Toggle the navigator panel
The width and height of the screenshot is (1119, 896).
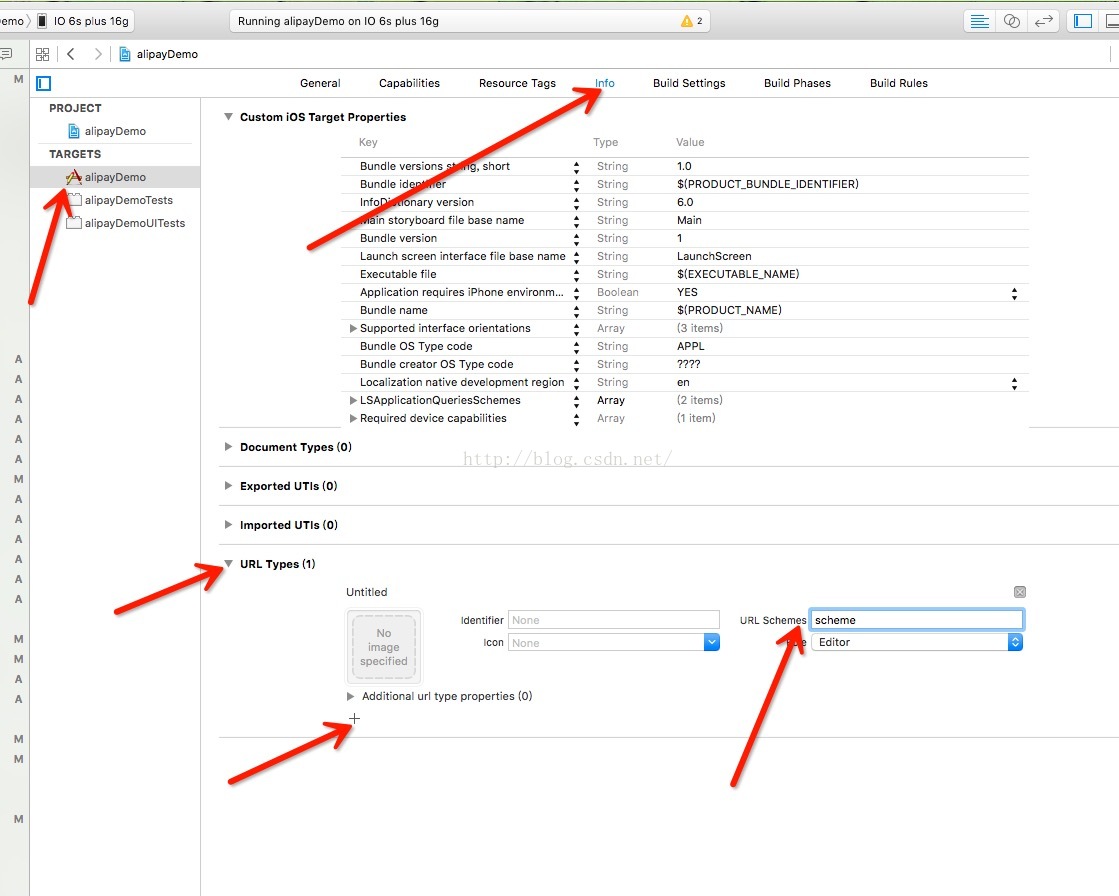[1083, 21]
